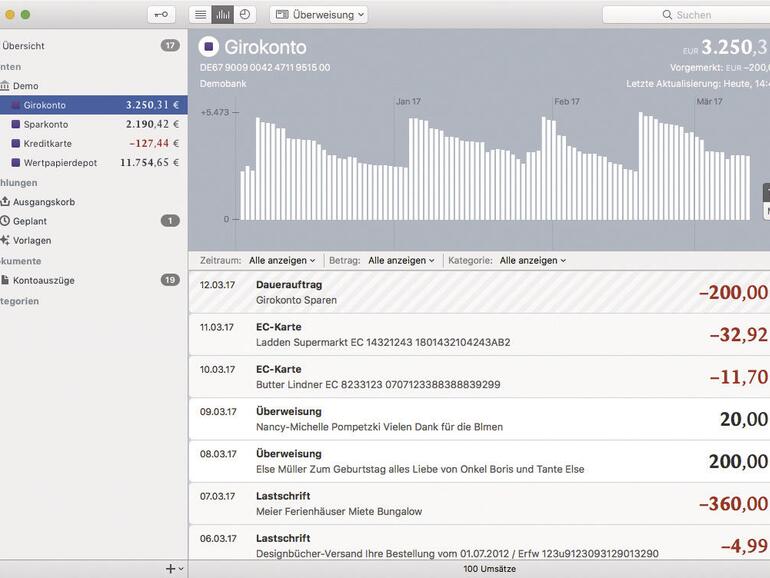The height and width of the screenshot is (578, 770).
Task: Select the Else Müller Überweisung transaction
Action: click(479, 461)
